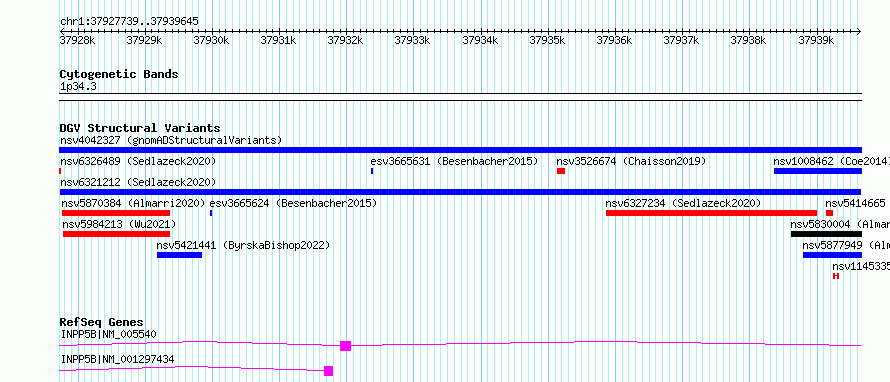This screenshot has width=890, height=382.
Task: Open the RefSeq Genes track title
Action: coord(102,322)
